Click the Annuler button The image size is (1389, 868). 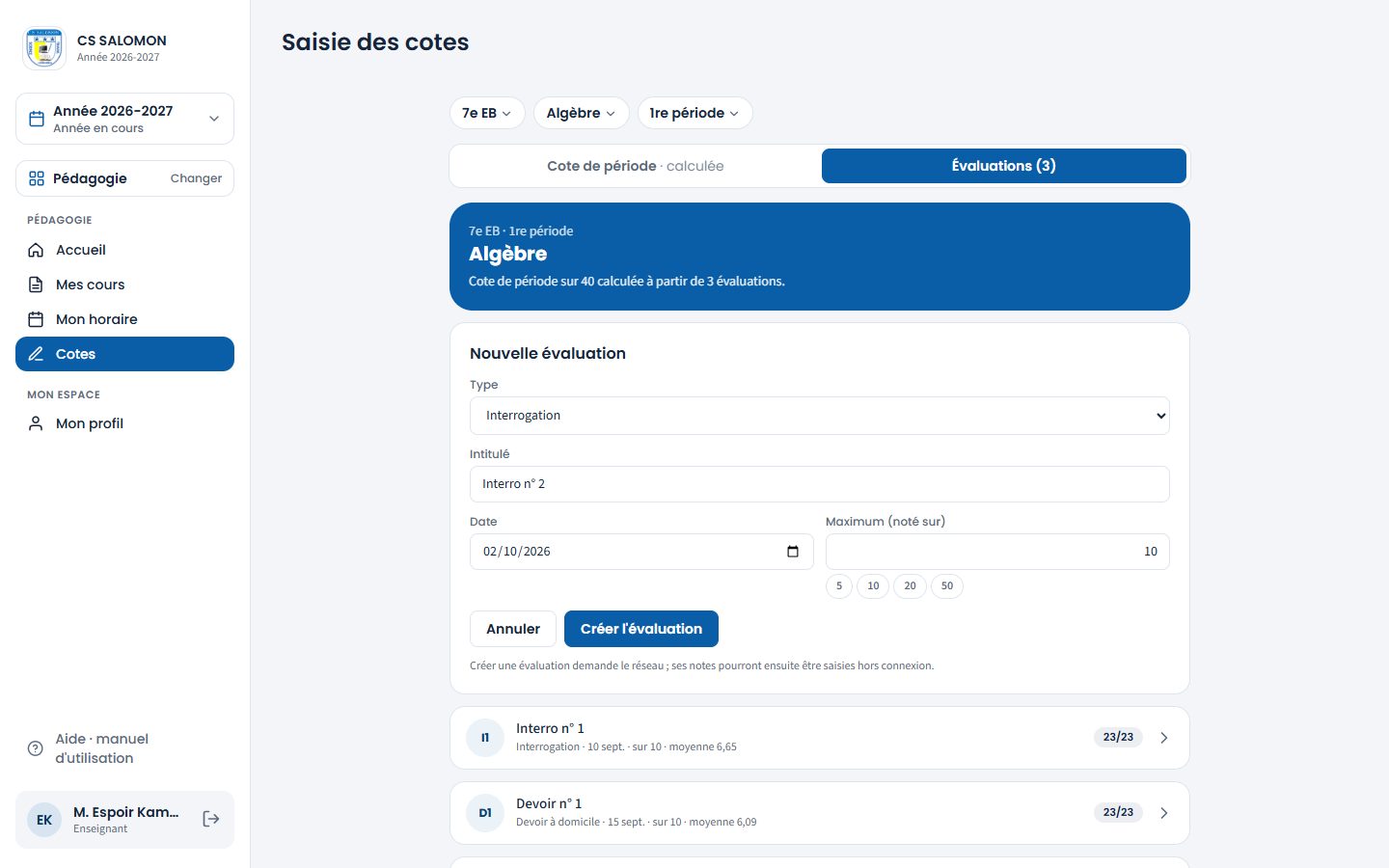click(513, 629)
